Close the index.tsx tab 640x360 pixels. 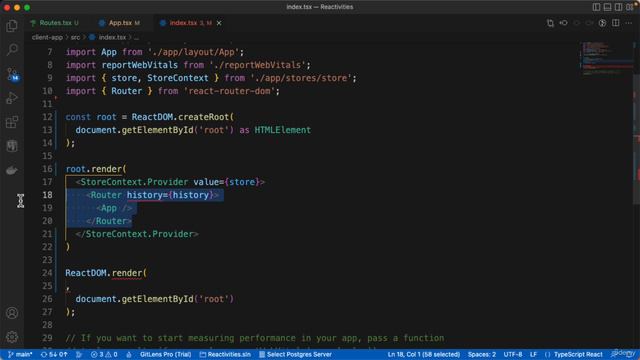coord(219,23)
